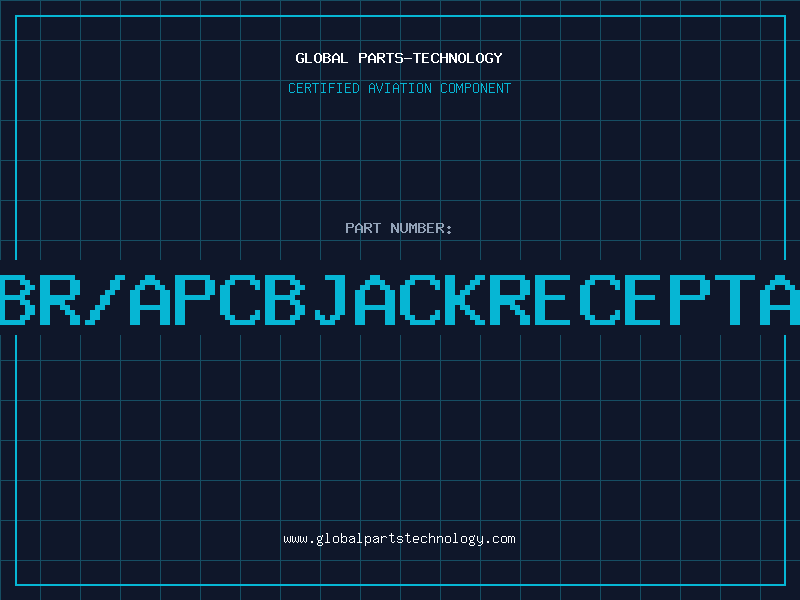Click the GLOBAL PARTS-TECHNOLOGY heading
The width and height of the screenshot is (800, 600).
click(399, 58)
